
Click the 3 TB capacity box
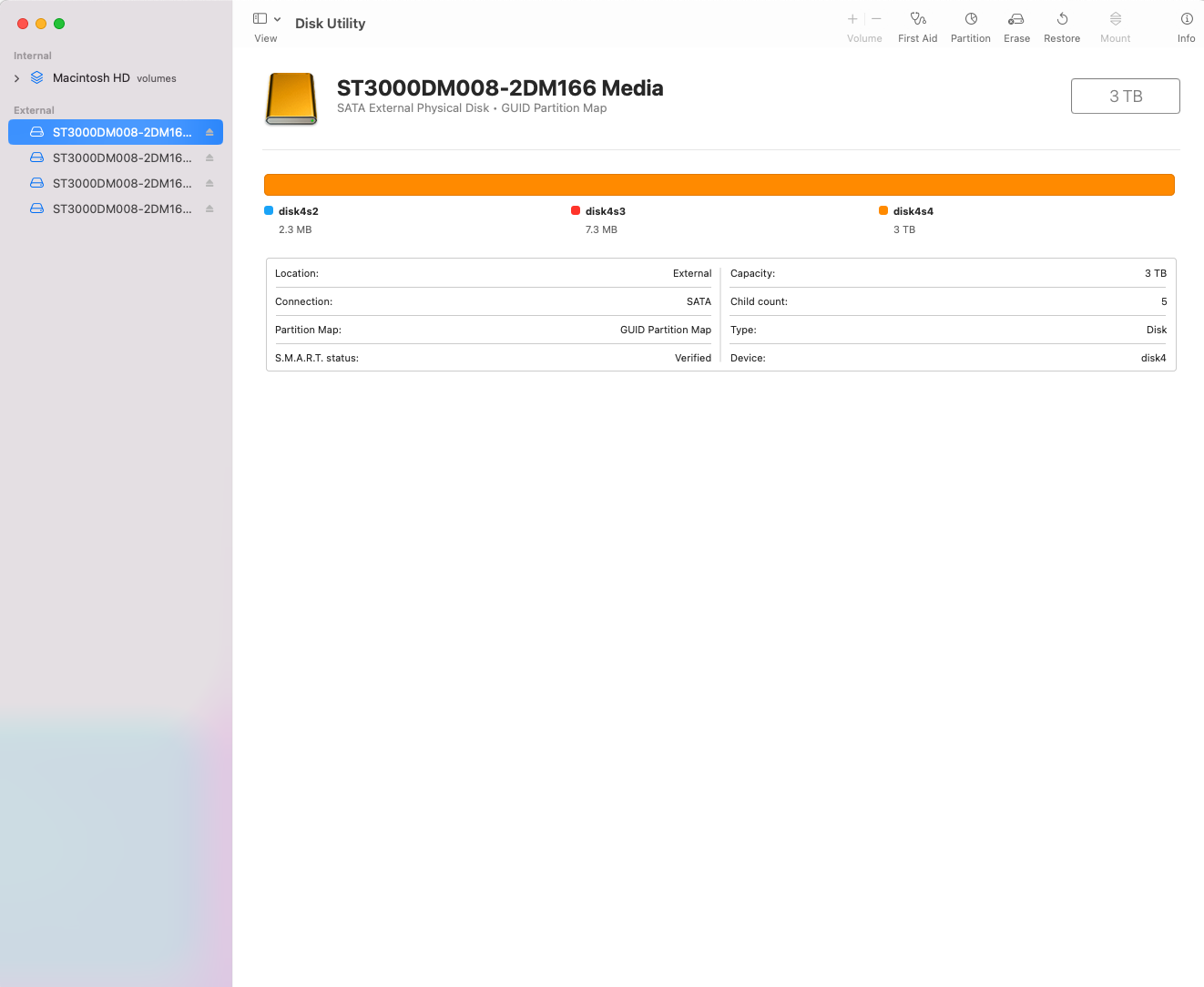1126,97
